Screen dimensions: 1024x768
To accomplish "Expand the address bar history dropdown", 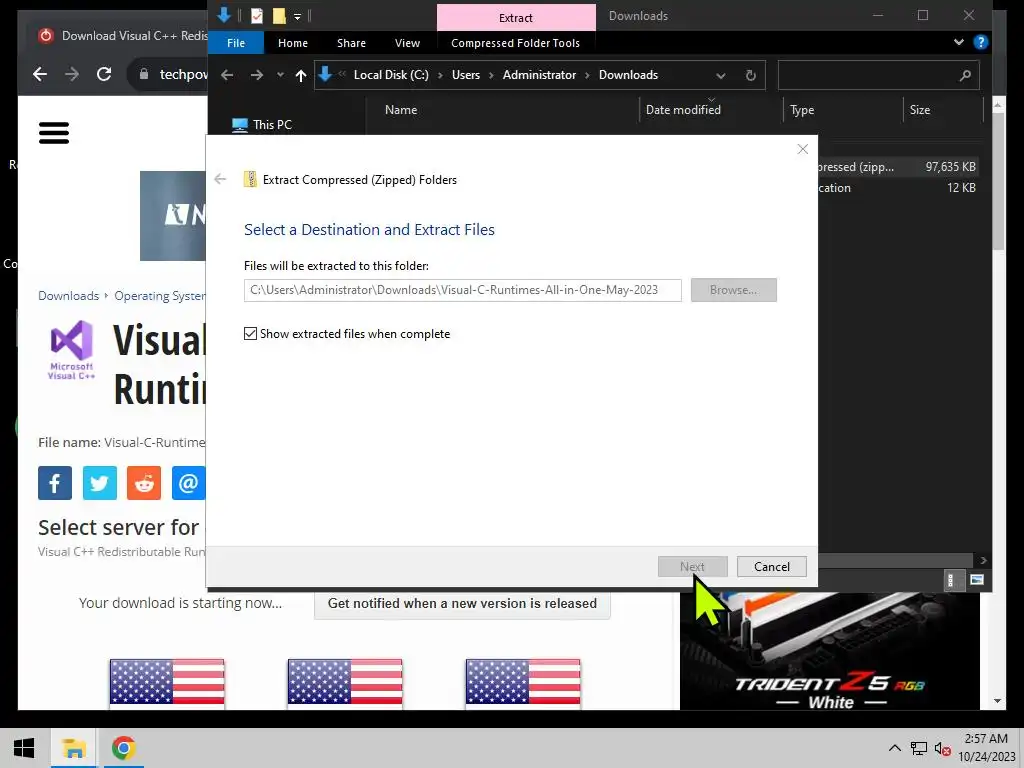I will (720, 76).
